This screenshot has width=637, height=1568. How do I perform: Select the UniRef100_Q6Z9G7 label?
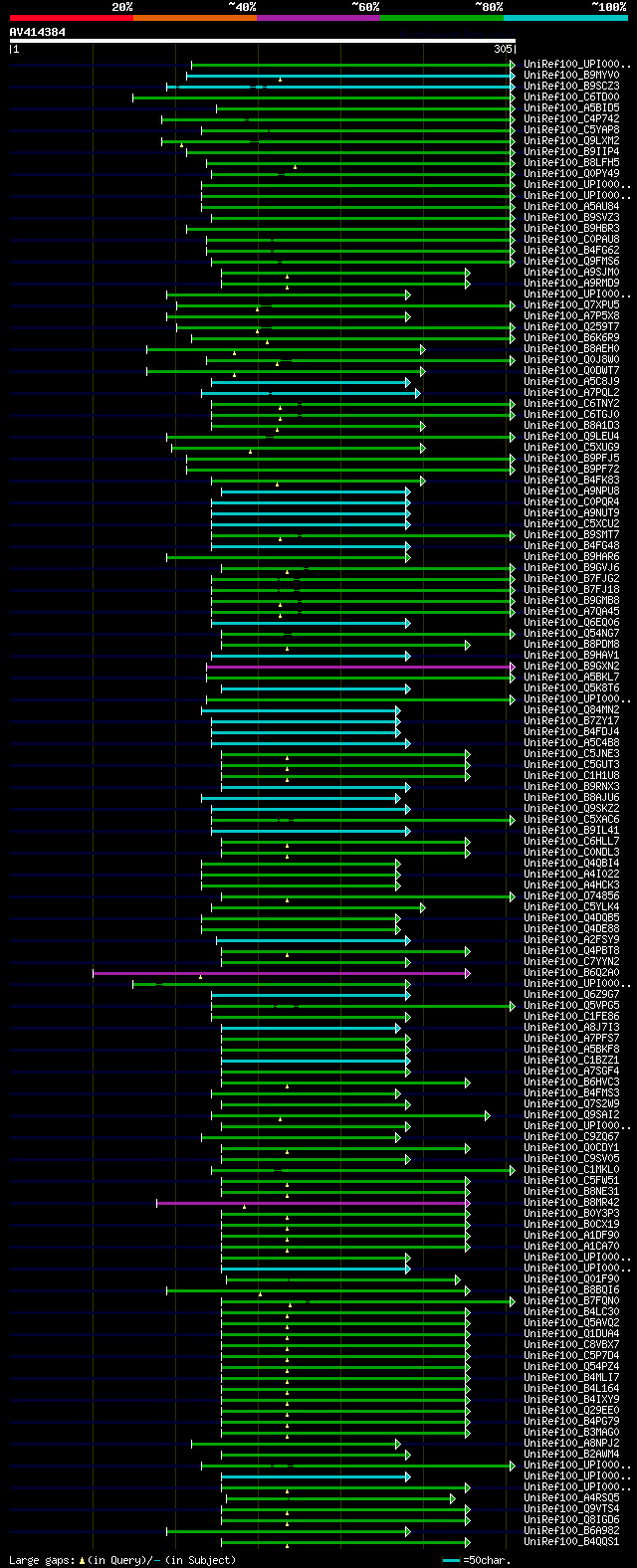point(571,994)
